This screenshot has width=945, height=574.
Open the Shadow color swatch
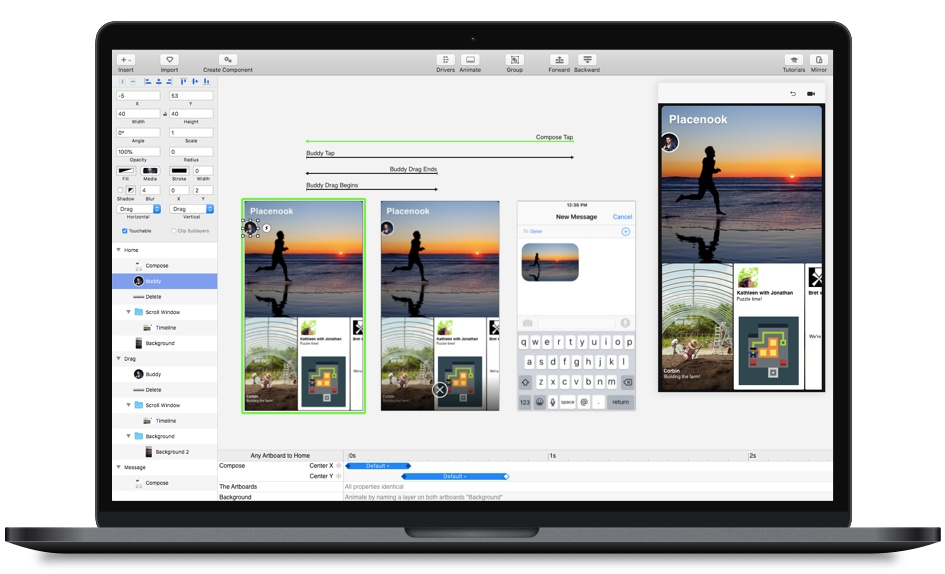tap(131, 191)
